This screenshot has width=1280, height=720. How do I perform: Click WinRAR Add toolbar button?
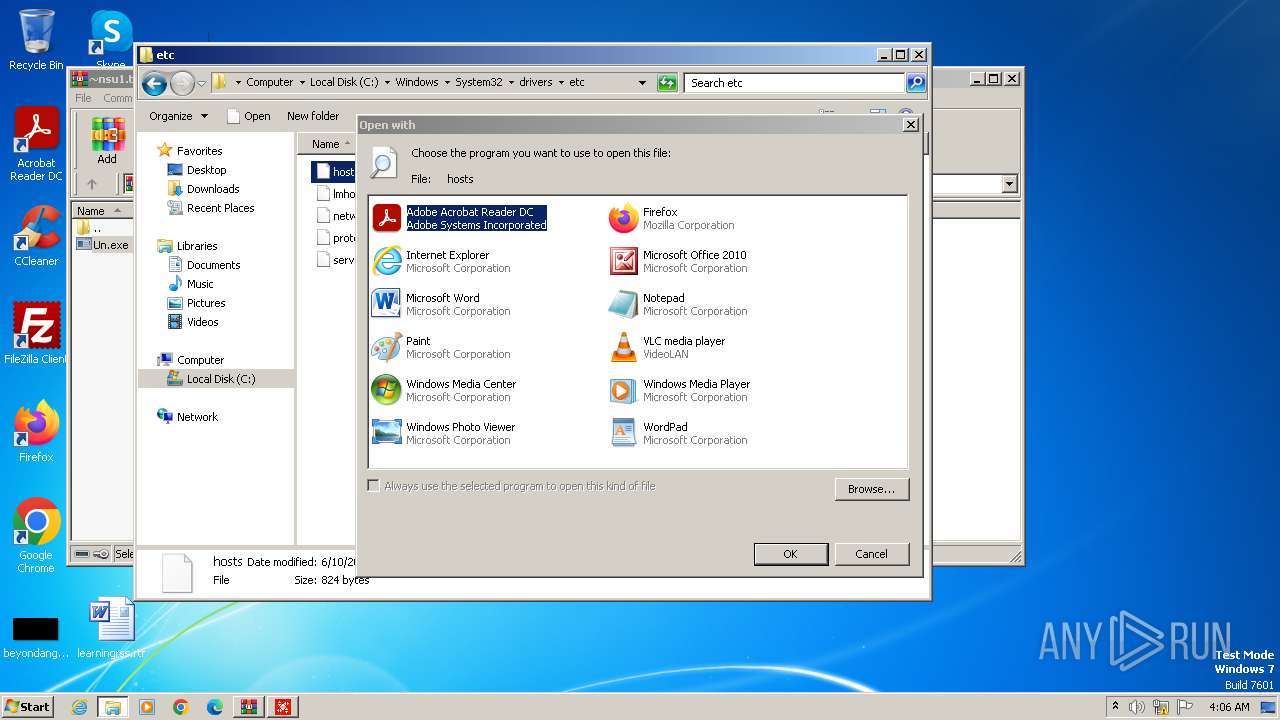[x=107, y=141]
